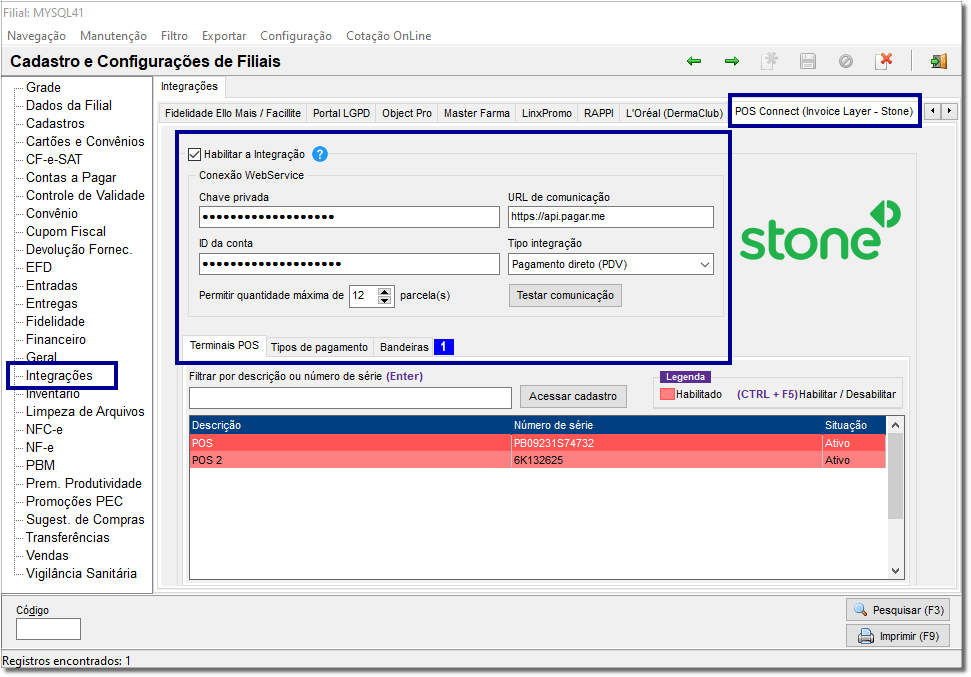Screen dimensions: 971x677
Task: Select serial number PB09231S74732 cell
Action: click(x=666, y=443)
